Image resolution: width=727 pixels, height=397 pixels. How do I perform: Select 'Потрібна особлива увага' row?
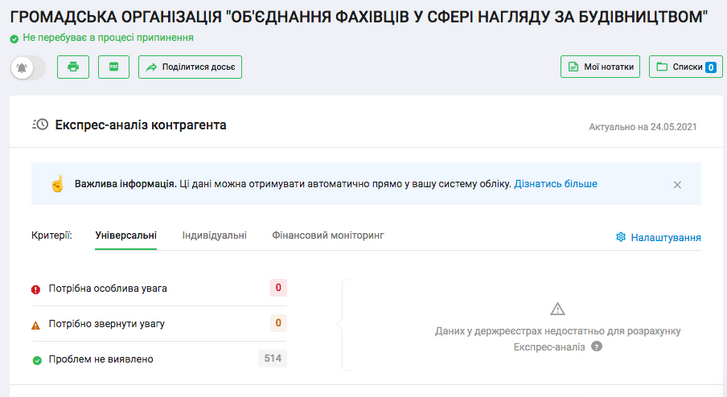159,288
